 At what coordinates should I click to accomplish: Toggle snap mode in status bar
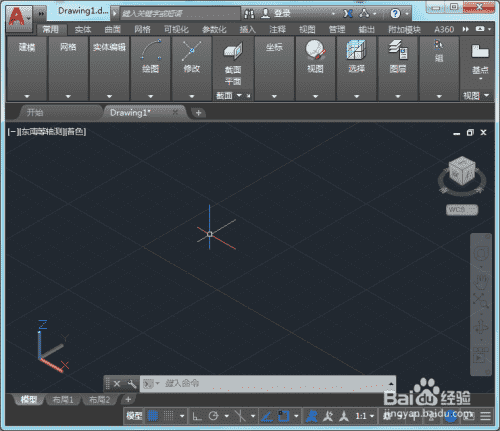tap(169, 416)
